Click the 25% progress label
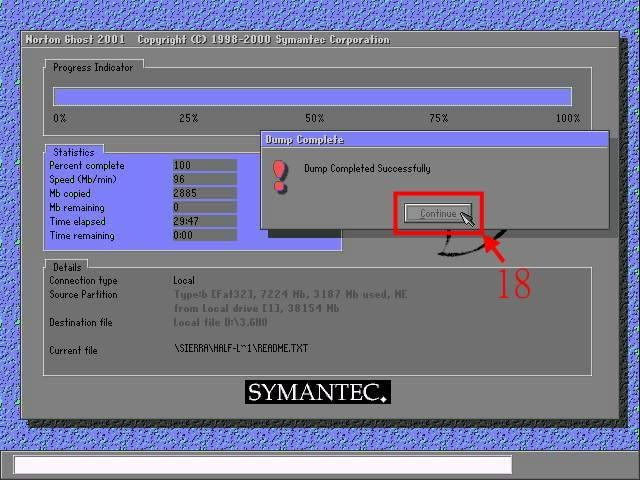640x480 pixels. 189,118
